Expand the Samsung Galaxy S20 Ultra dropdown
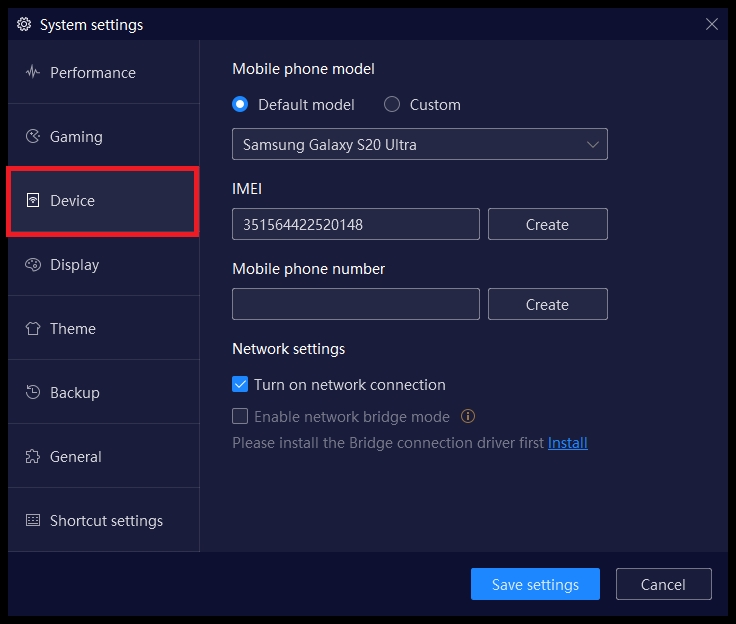Image resolution: width=736 pixels, height=624 pixels. [x=419, y=145]
